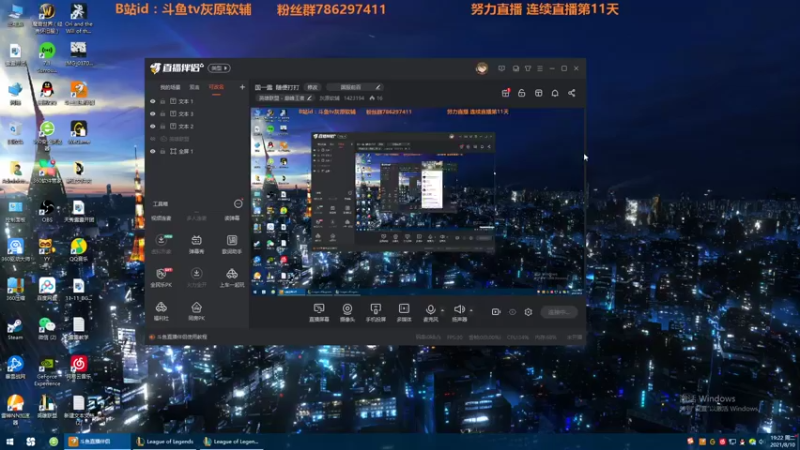Open the download tool with NEW badge
Screen dimensions: 800x450
(161, 244)
